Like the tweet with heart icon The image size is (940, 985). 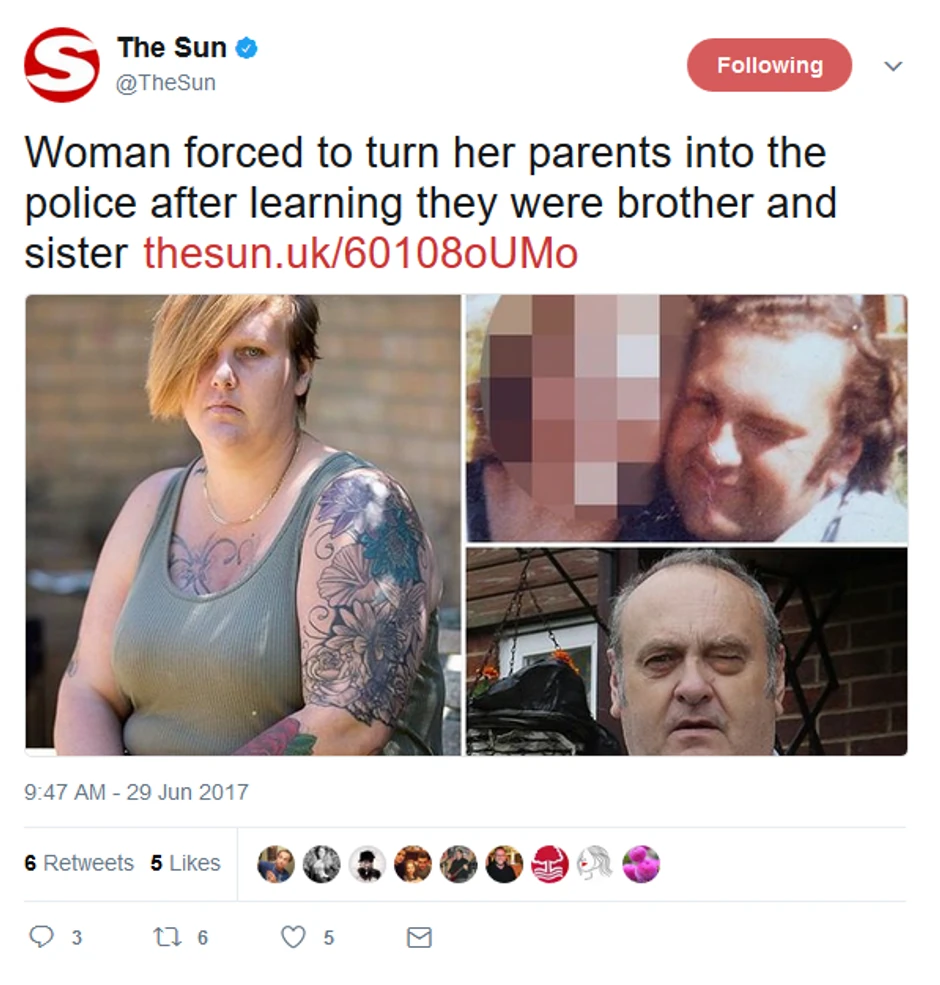pos(293,937)
